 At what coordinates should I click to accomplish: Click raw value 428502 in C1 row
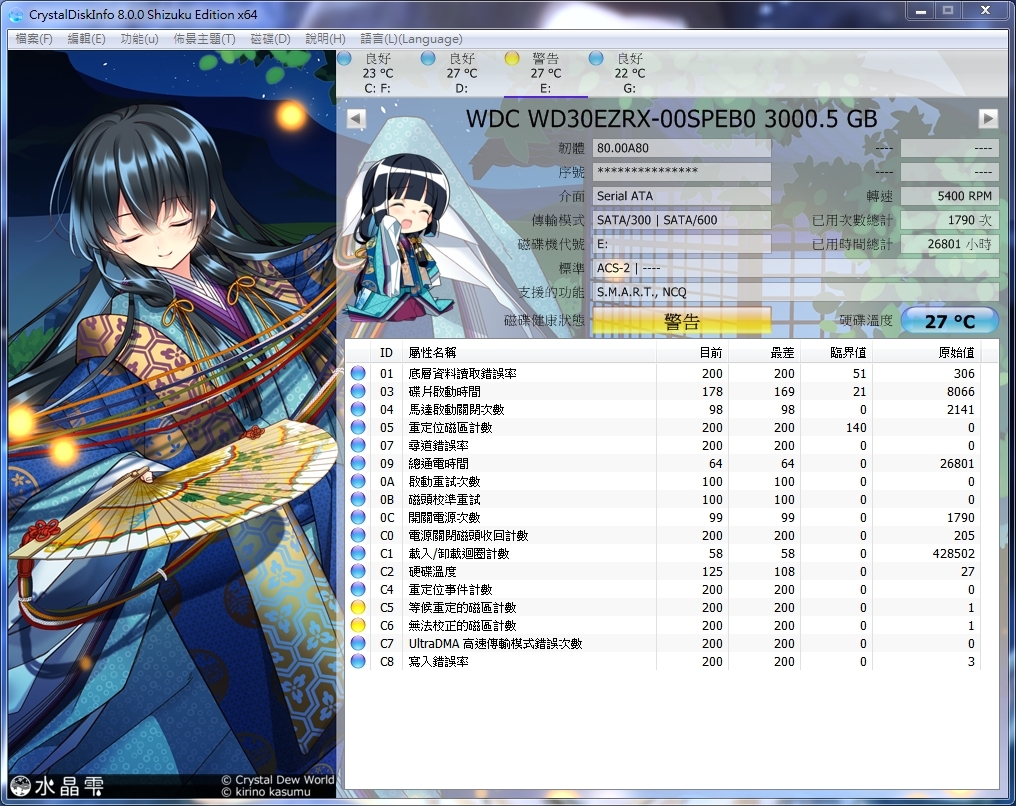953,553
